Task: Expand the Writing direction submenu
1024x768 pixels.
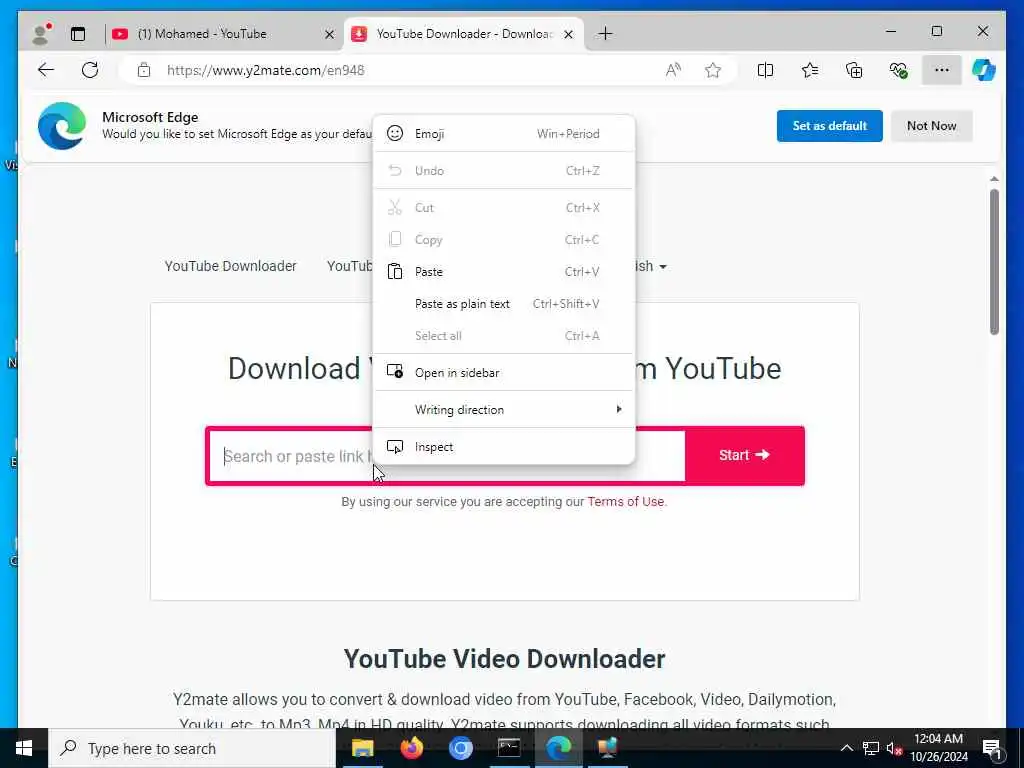Action: 504,409
